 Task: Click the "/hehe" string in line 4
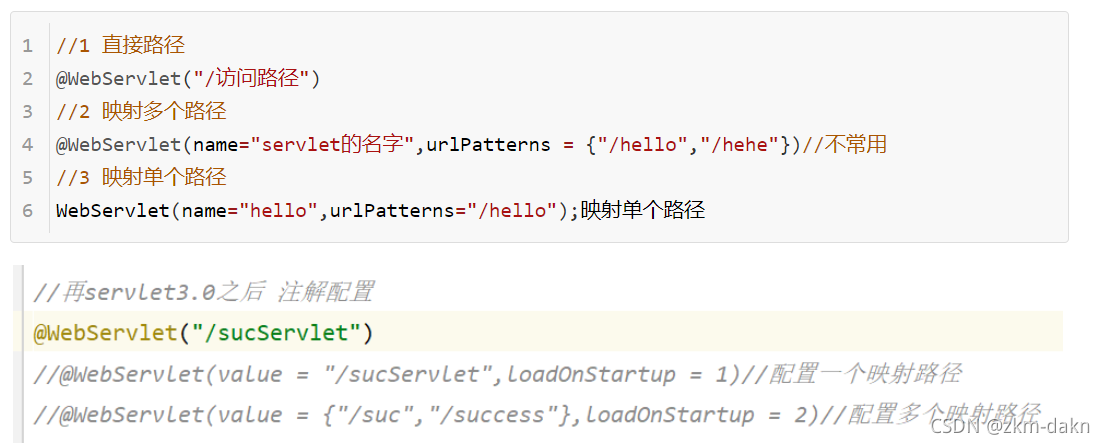(x=739, y=144)
